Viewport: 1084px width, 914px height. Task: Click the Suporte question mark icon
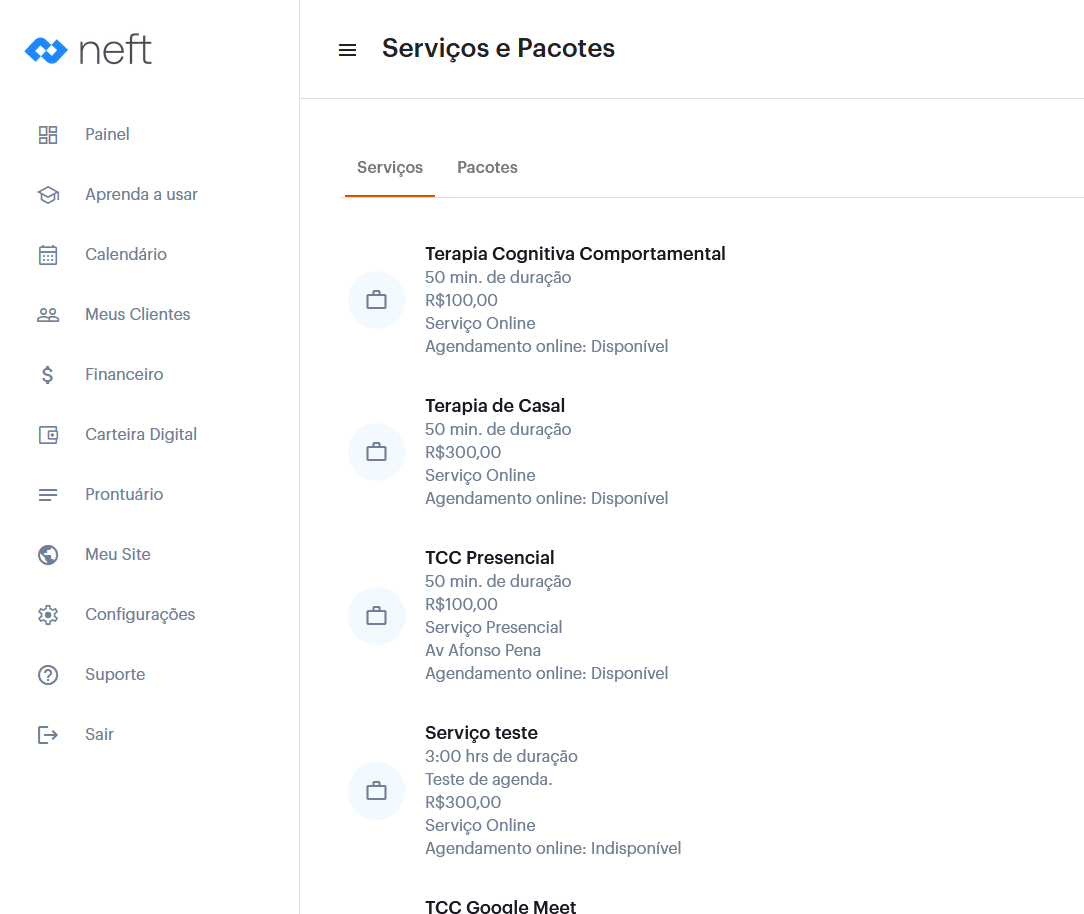pos(48,675)
